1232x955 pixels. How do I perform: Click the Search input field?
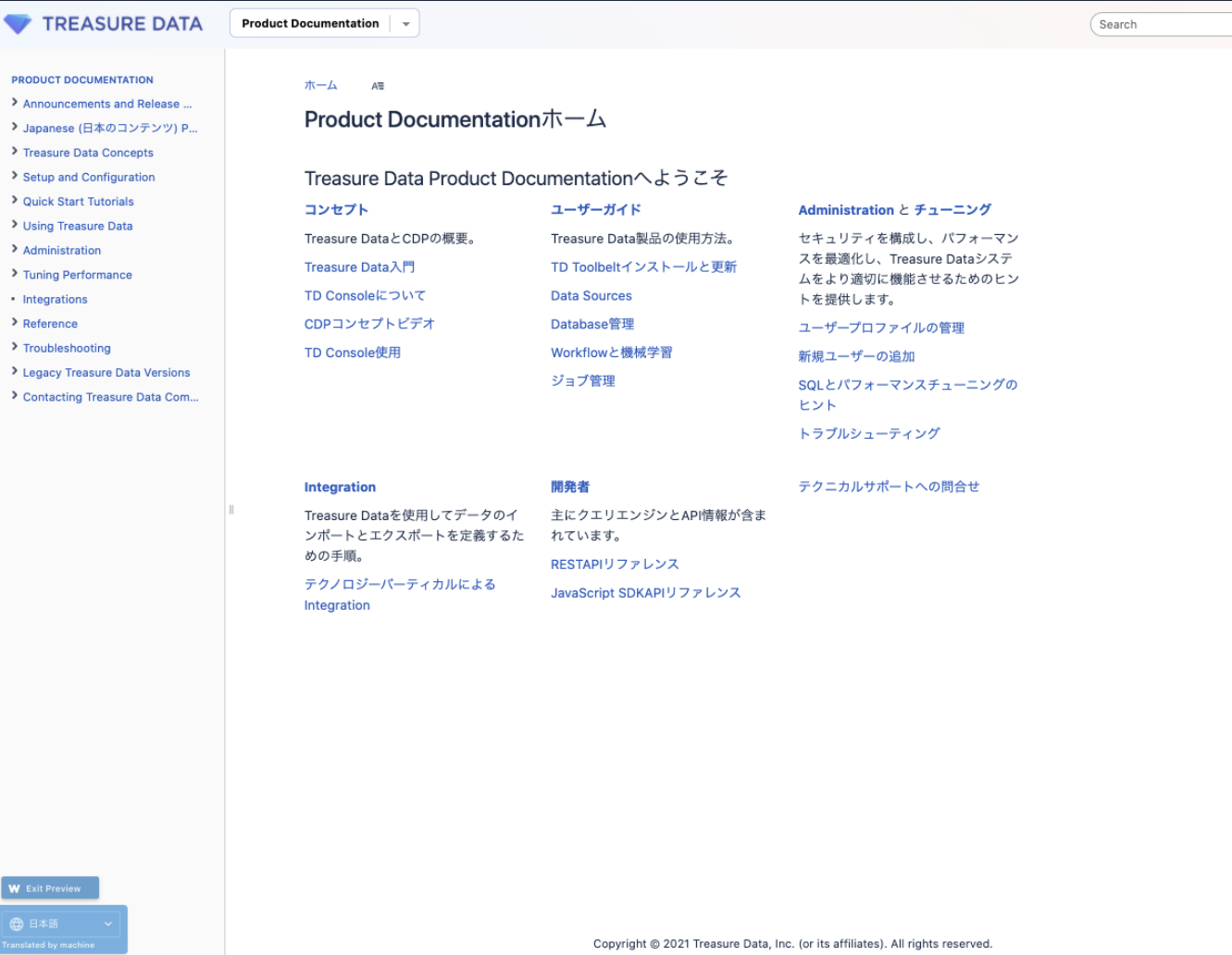pyautogui.click(x=1162, y=25)
